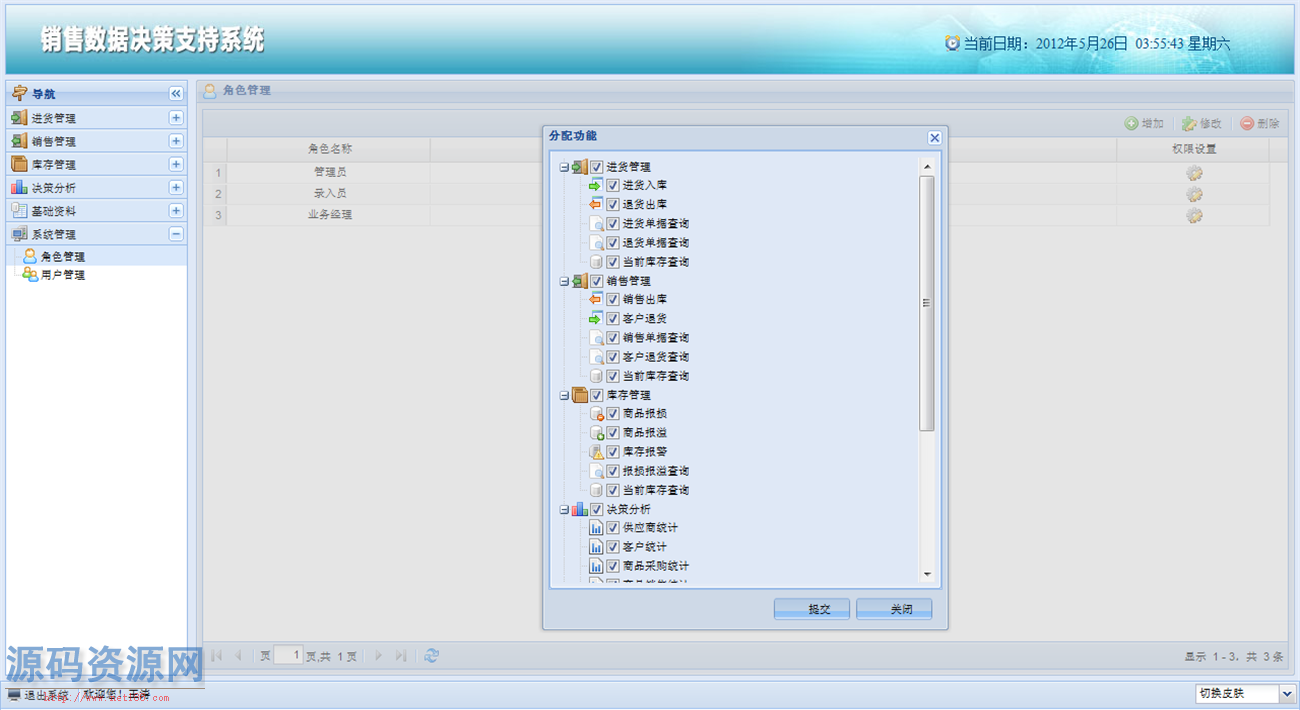Uncheck the 销售单据查询 checkbox
Viewport: 1300px width, 710px height.
[x=613, y=338]
